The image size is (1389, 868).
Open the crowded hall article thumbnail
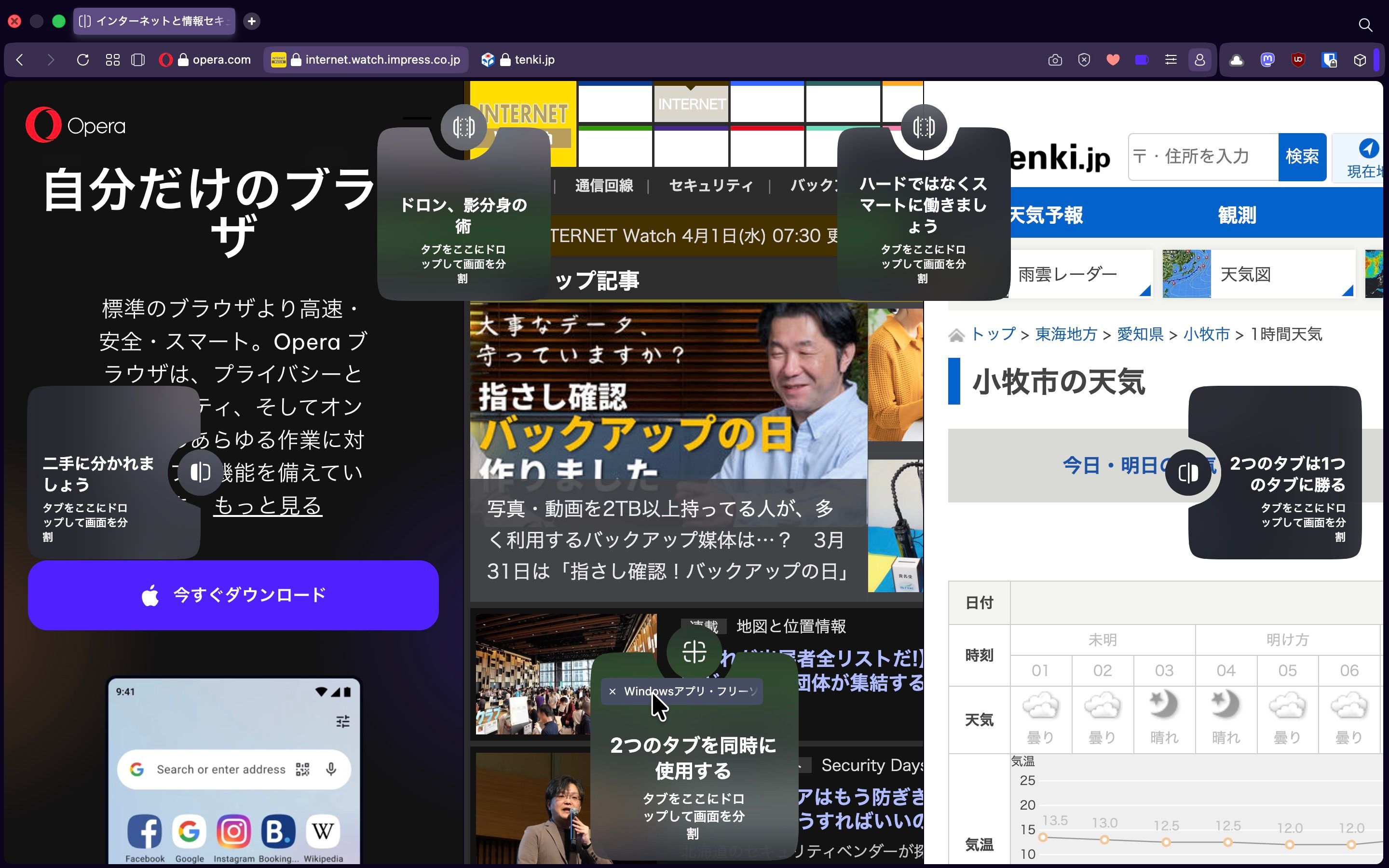[x=566, y=674]
